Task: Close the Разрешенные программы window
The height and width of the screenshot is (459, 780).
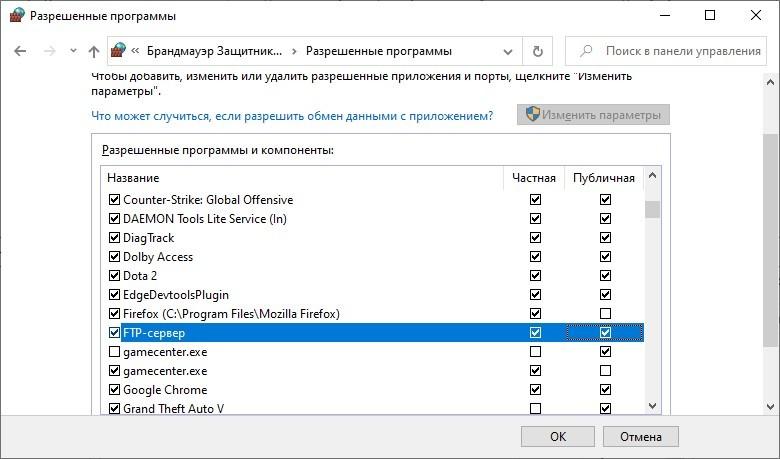Action: point(756,15)
